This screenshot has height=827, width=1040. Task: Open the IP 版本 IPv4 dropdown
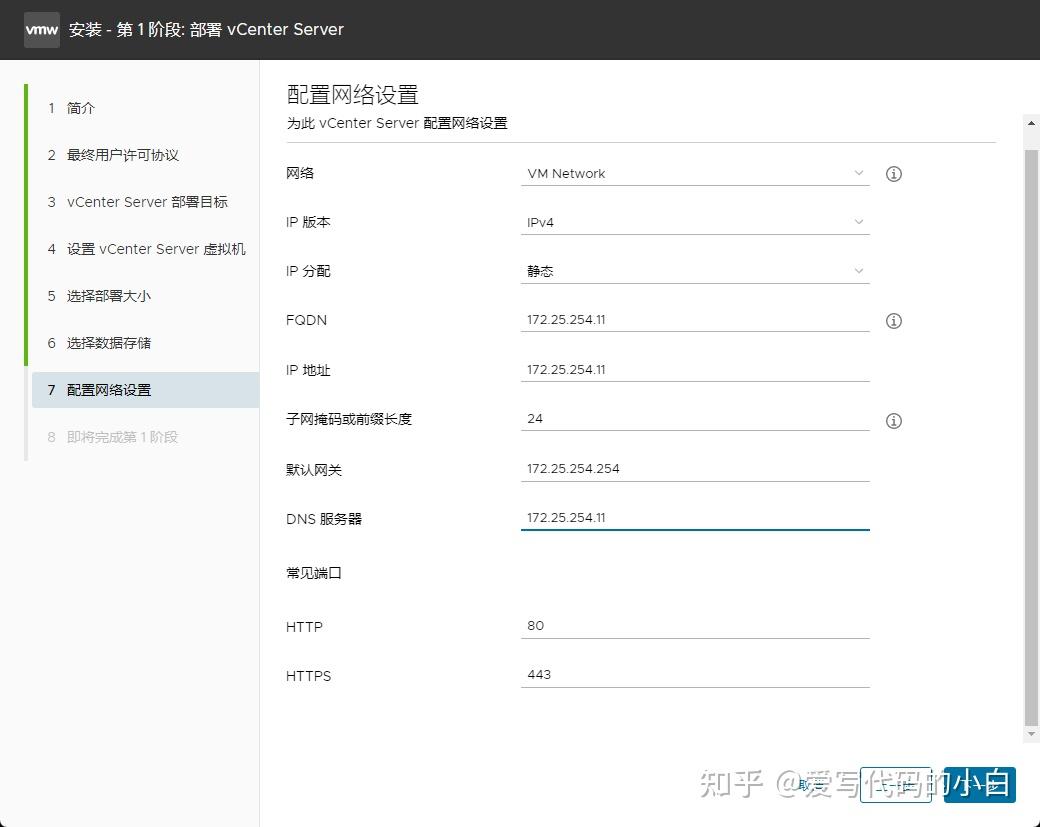[x=694, y=222]
